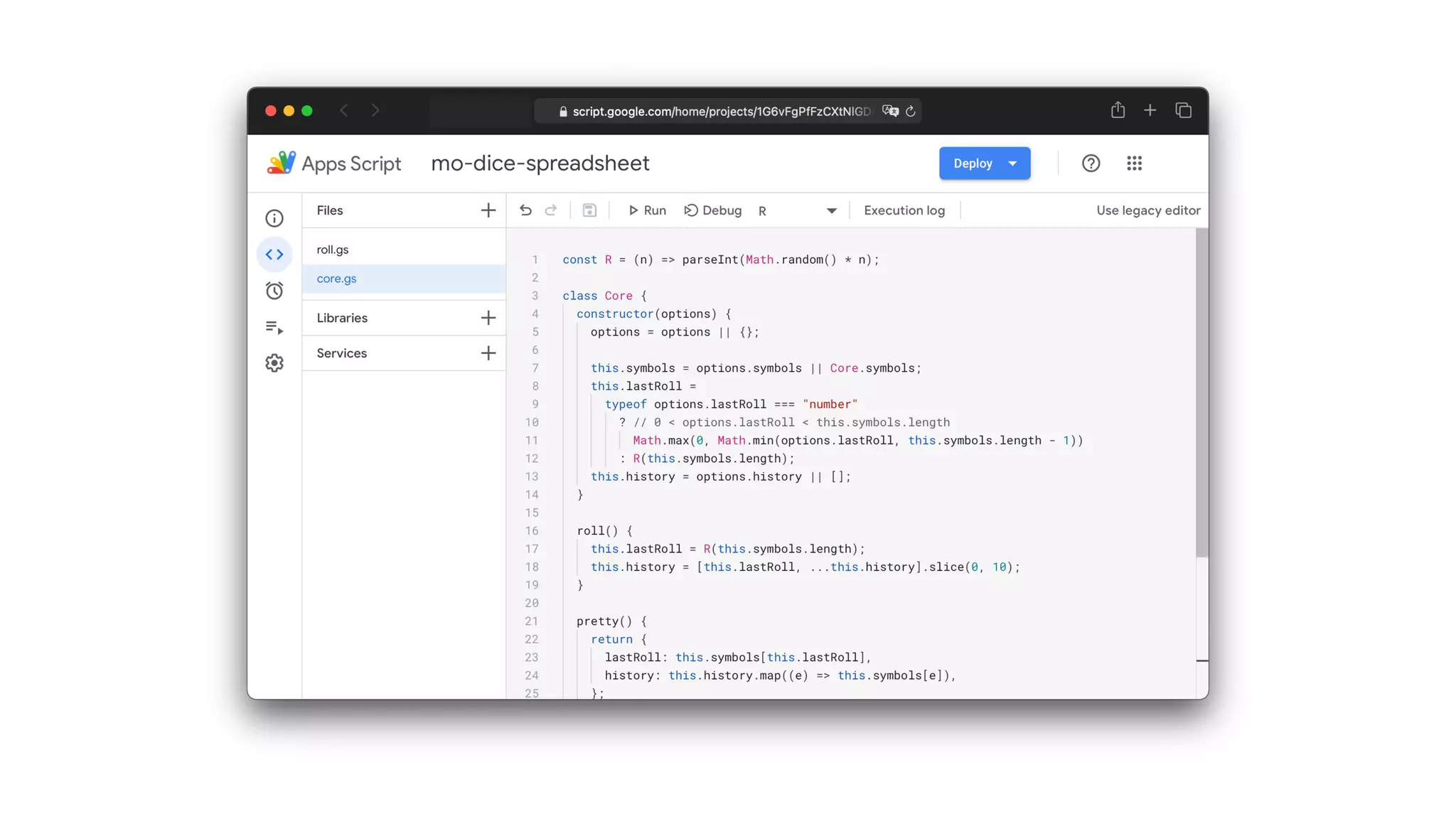Expand the Deploy button dropdown

pyautogui.click(x=1012, y=164)
